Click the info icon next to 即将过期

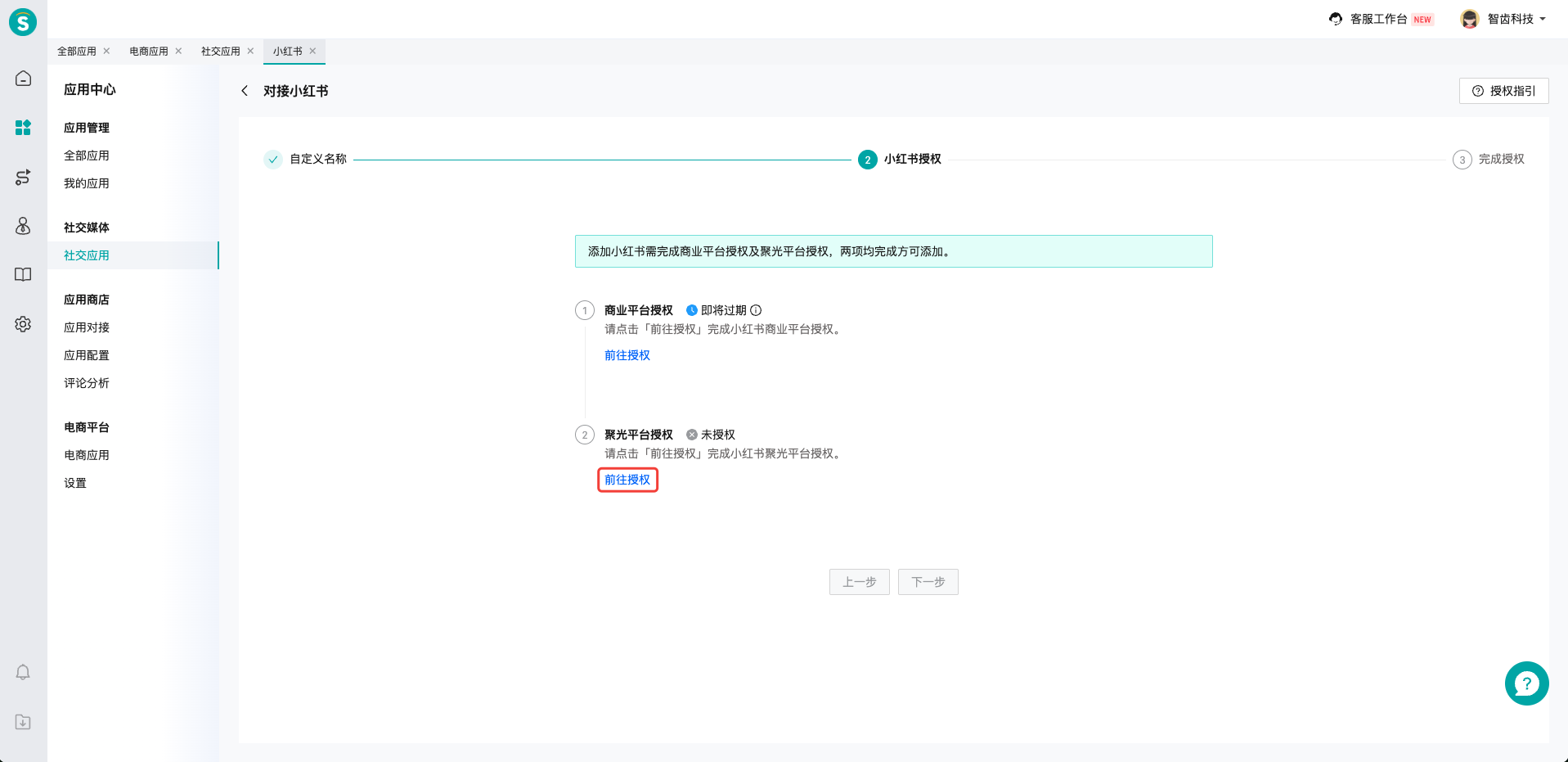pyautogui.click(x=756, y=310)
